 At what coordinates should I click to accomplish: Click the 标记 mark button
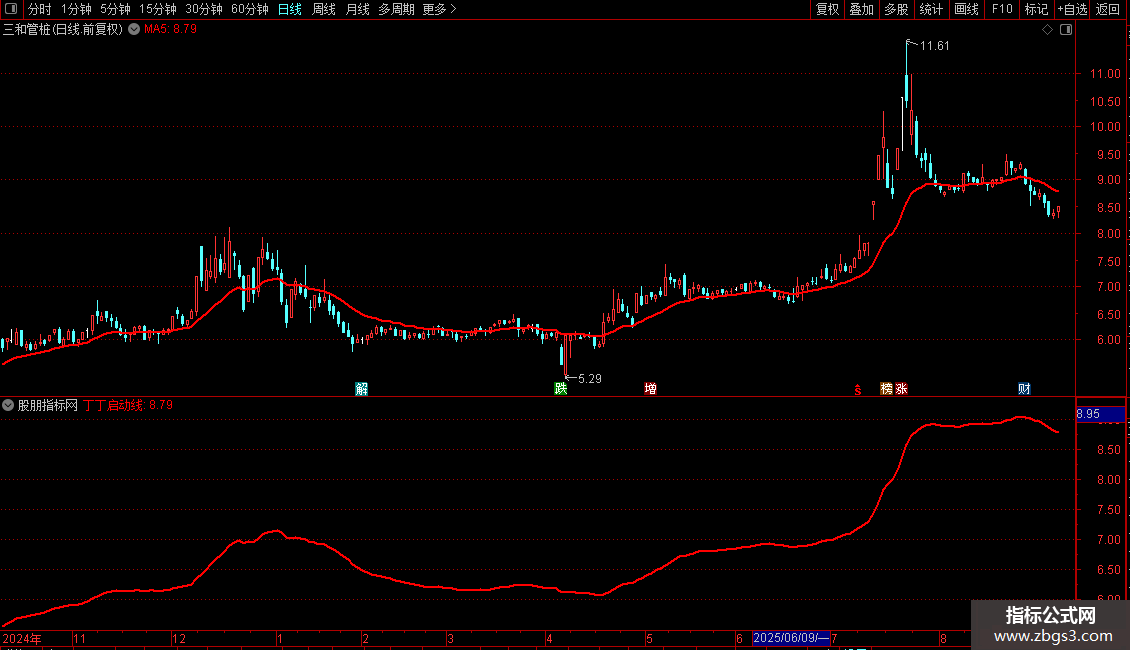click(1036, 9)
